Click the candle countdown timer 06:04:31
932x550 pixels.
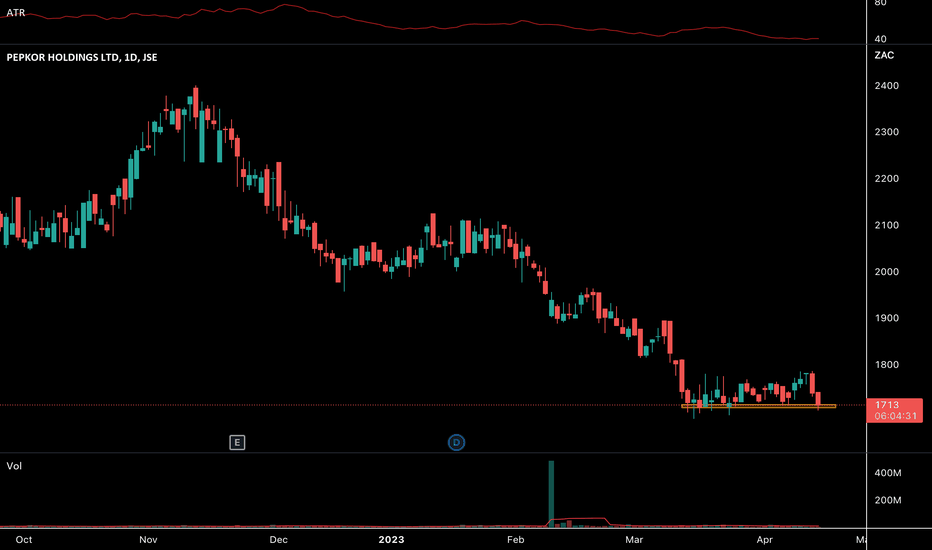tap(895, 416)
